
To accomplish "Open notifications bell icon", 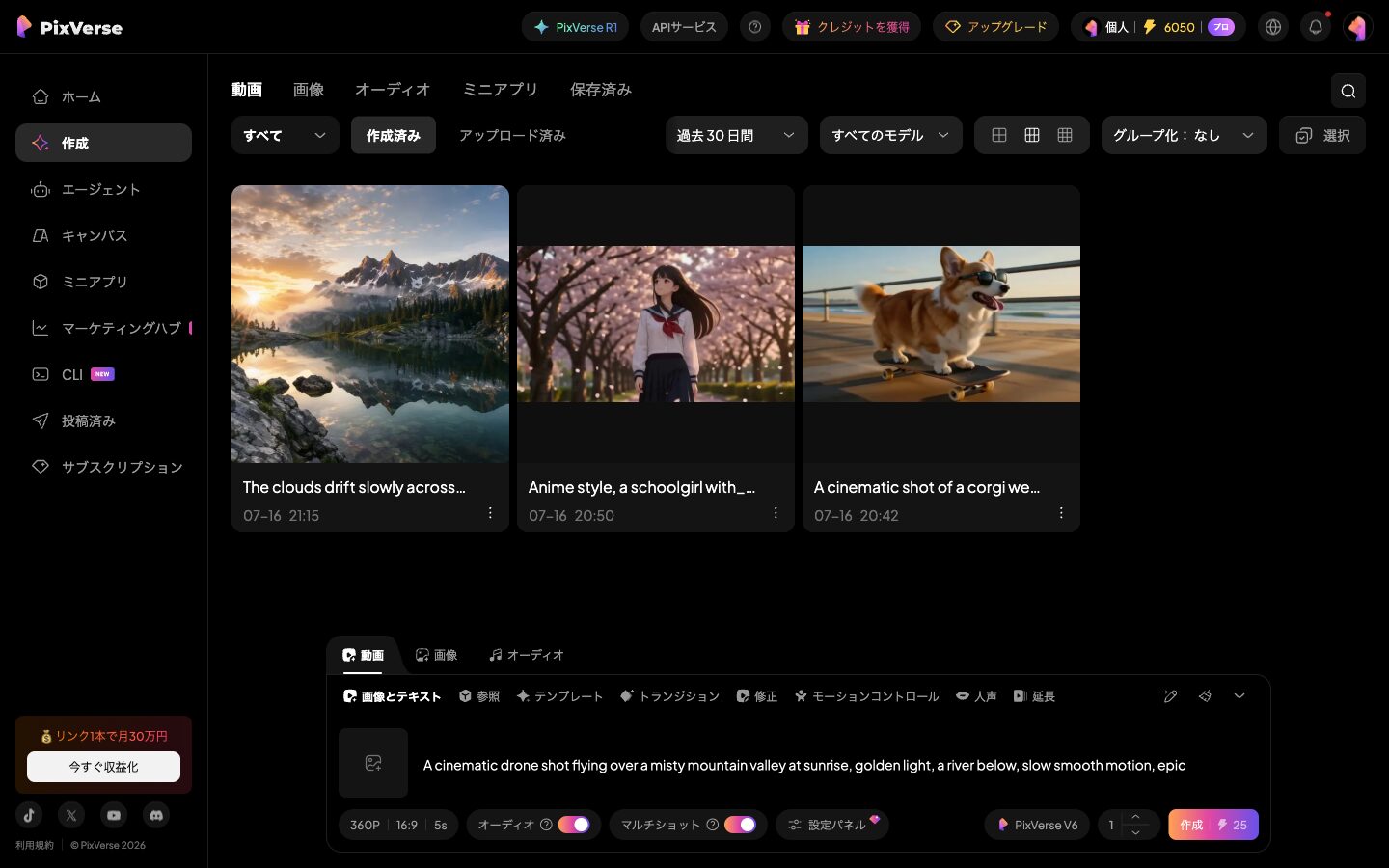I will 1316,27.
